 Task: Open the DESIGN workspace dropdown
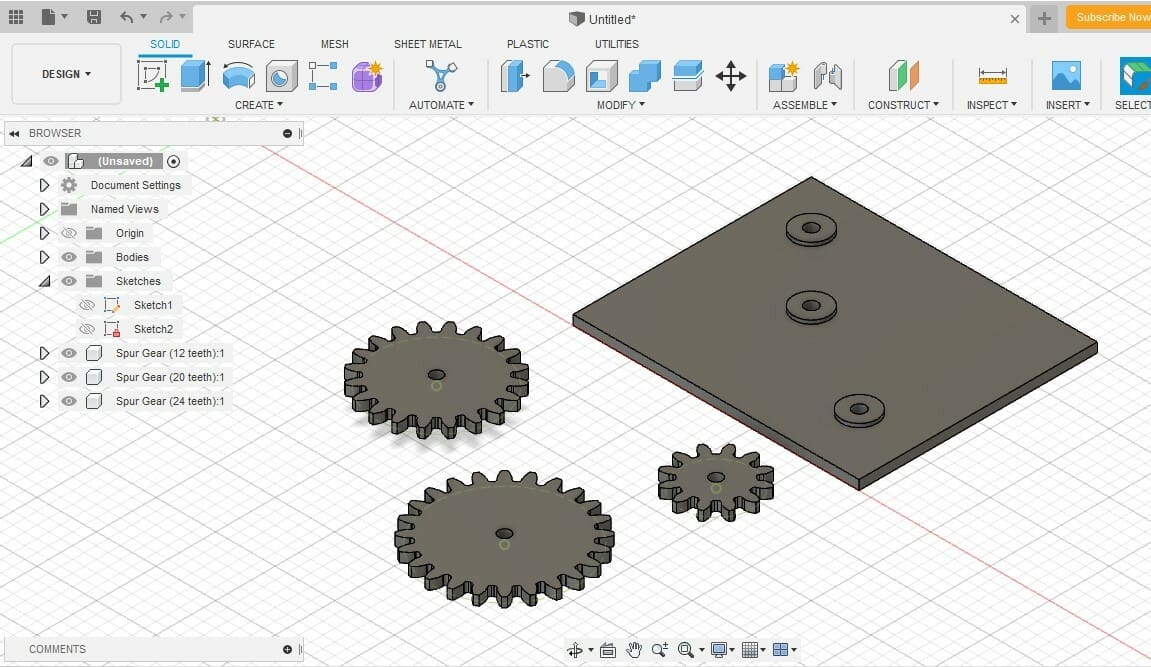coord(66,74)
